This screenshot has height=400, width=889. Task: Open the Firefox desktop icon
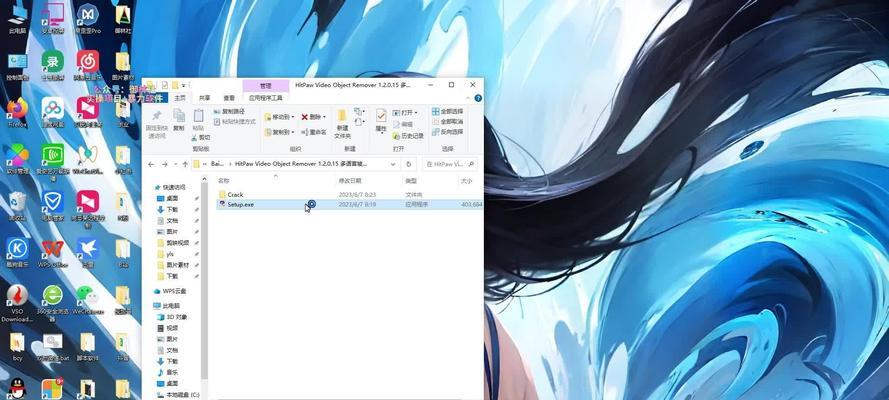pyautogui.click(x=18, y=113)
